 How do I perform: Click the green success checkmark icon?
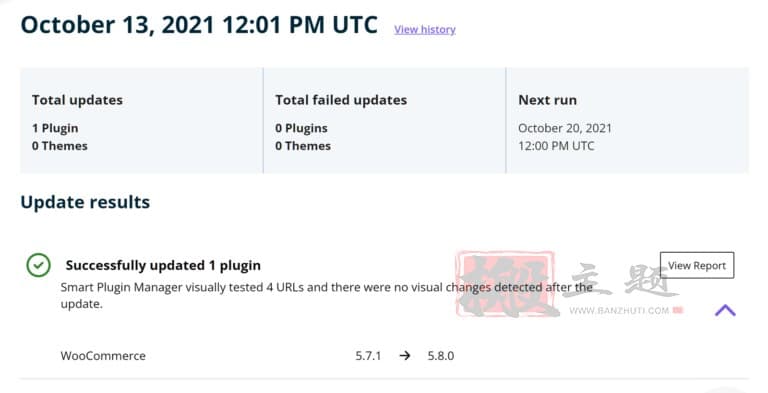coord(38,265)
